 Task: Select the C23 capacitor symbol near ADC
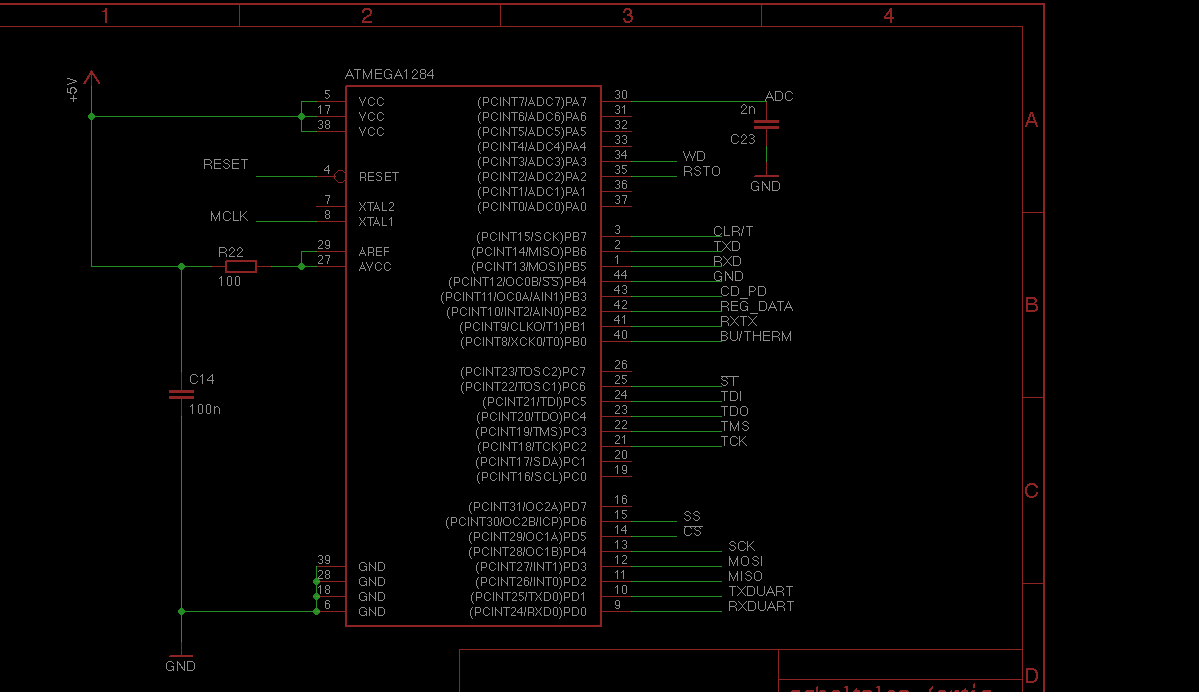pos(766,124)
